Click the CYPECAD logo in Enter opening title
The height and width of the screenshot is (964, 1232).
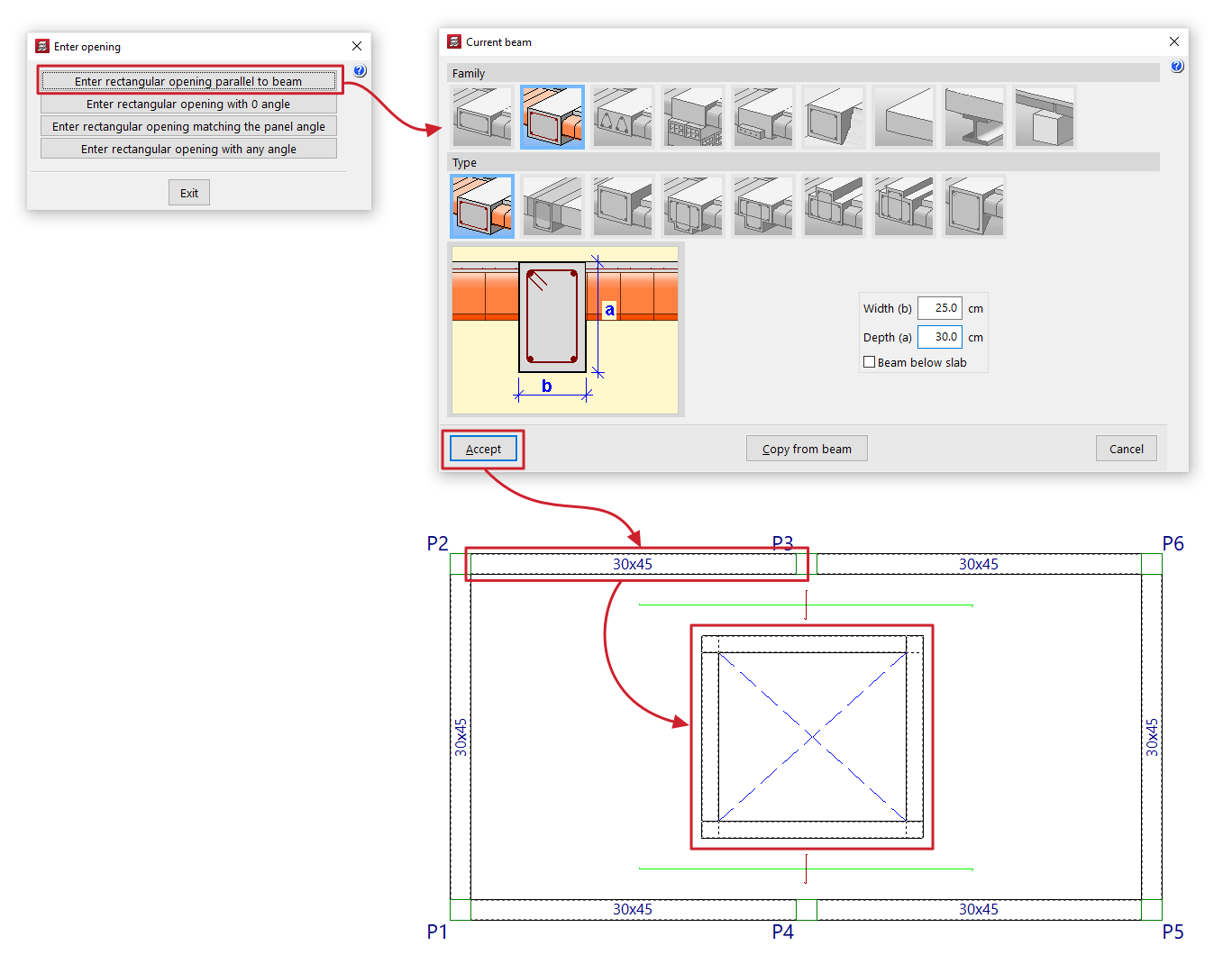click(x=41, y=46)
